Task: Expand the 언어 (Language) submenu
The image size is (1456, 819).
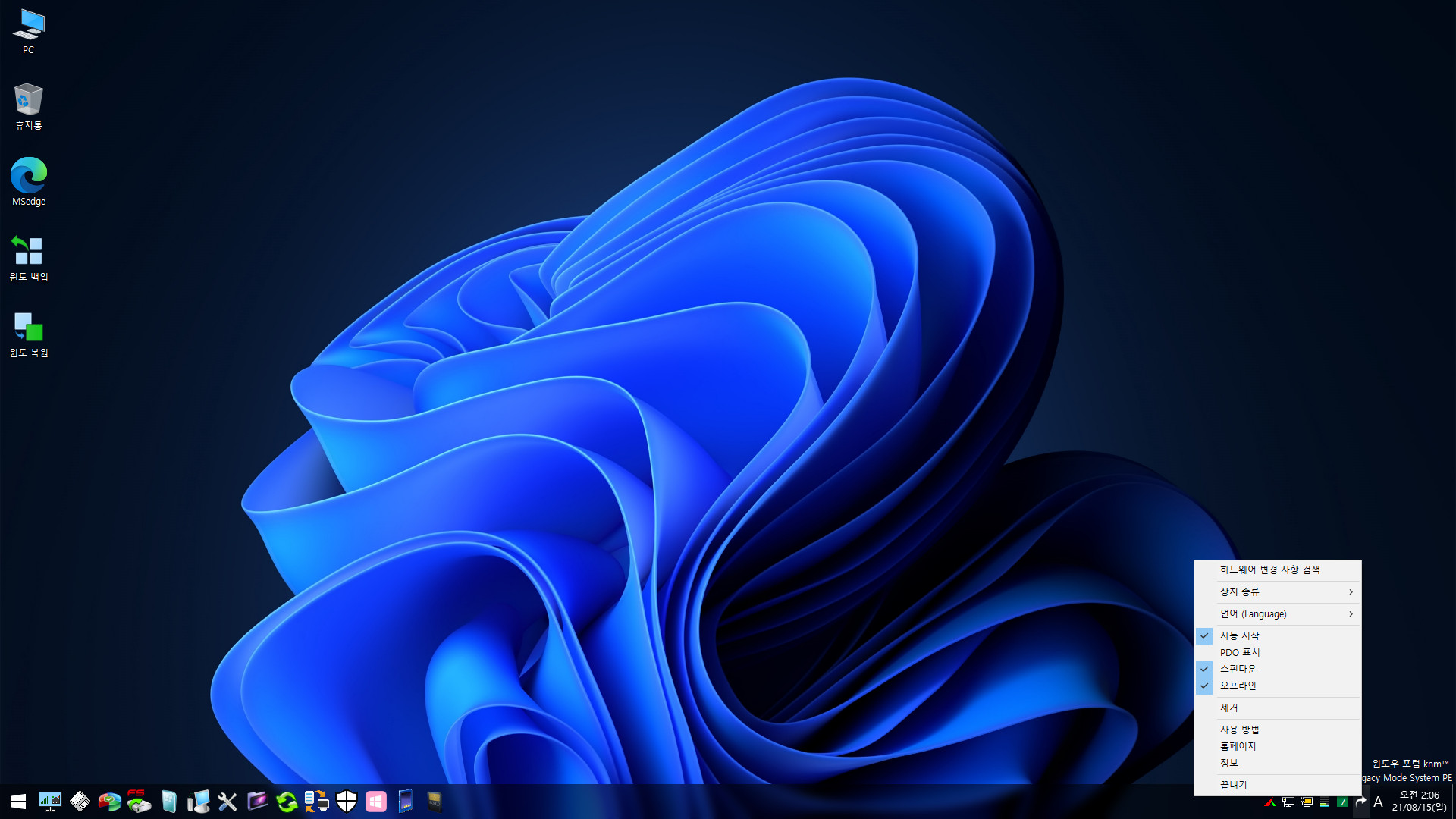Action: click(1278, 613)
